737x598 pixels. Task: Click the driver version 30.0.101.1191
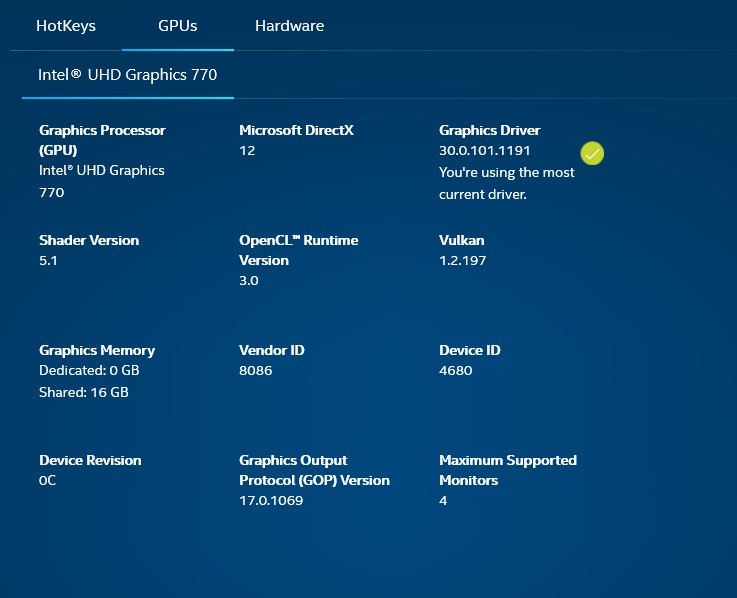(x=484, y=151)
